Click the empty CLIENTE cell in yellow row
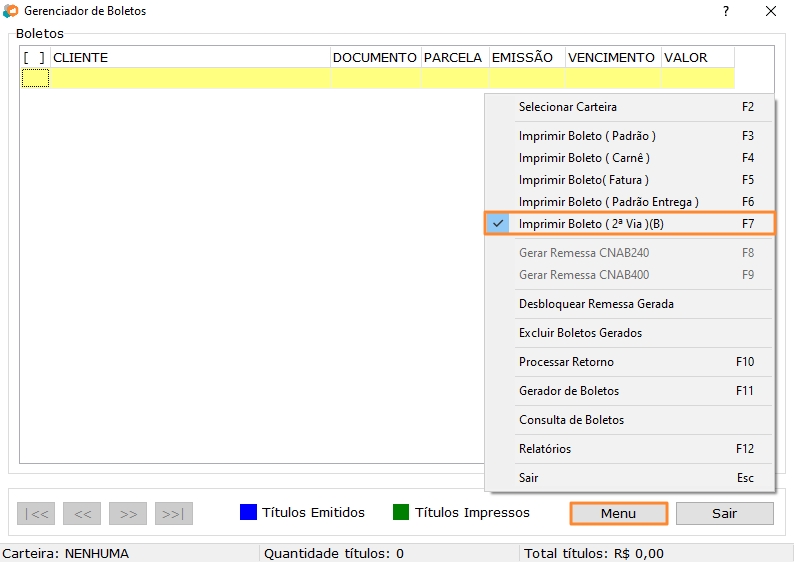Viewport: 794px width, 562px height. coord(190,78)
